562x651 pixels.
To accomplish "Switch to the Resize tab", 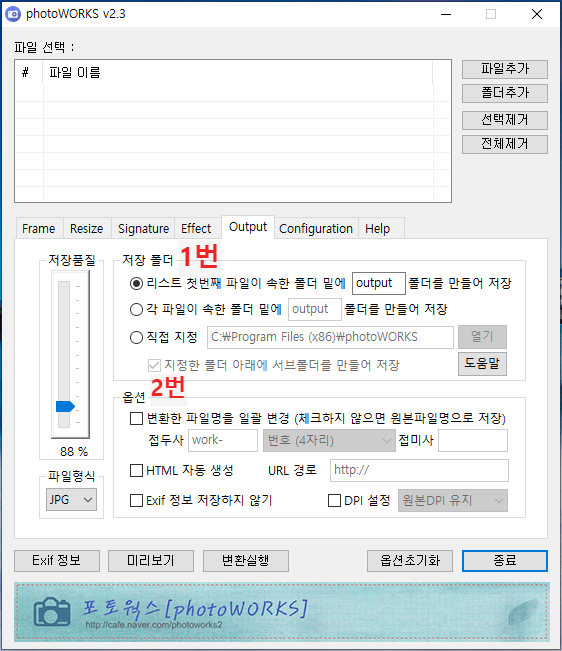I will click(87, 228).
